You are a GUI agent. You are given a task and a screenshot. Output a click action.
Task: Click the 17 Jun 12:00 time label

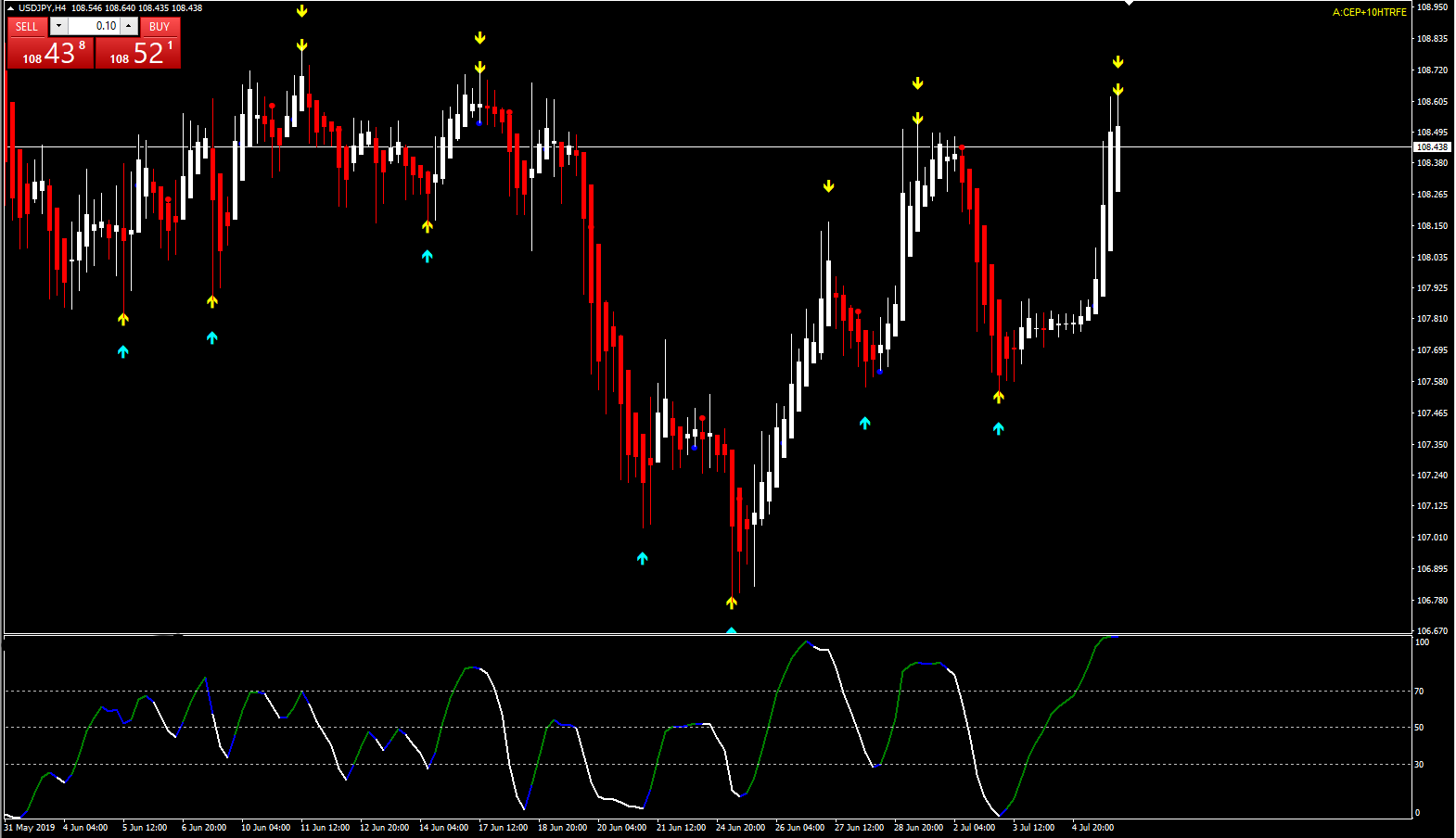click(x=503, y=828)
